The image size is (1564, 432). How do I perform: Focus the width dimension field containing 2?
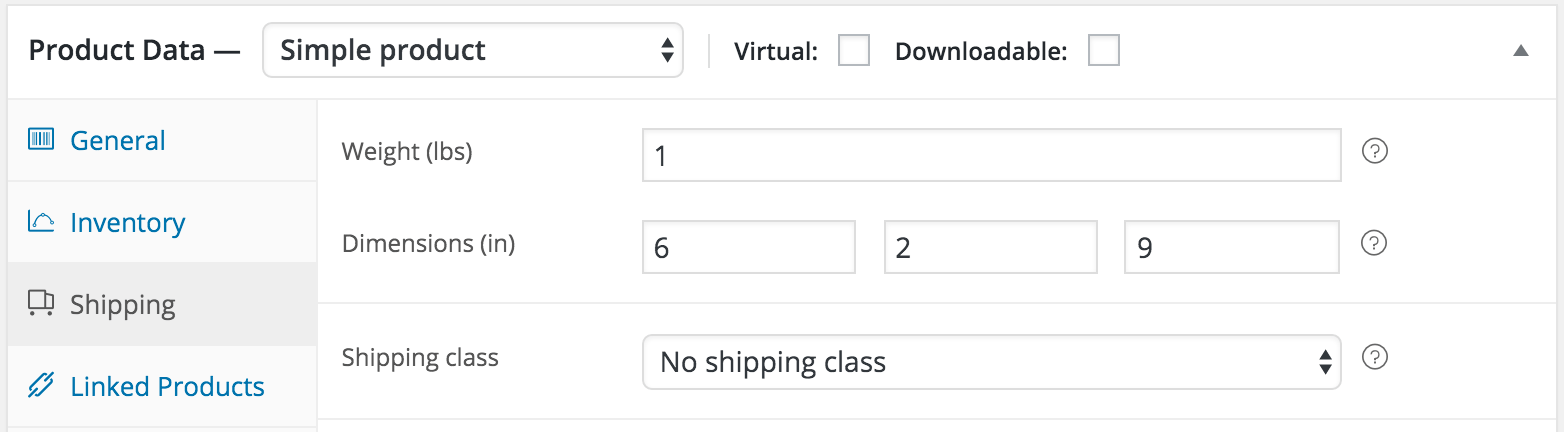tap(990, 247)
